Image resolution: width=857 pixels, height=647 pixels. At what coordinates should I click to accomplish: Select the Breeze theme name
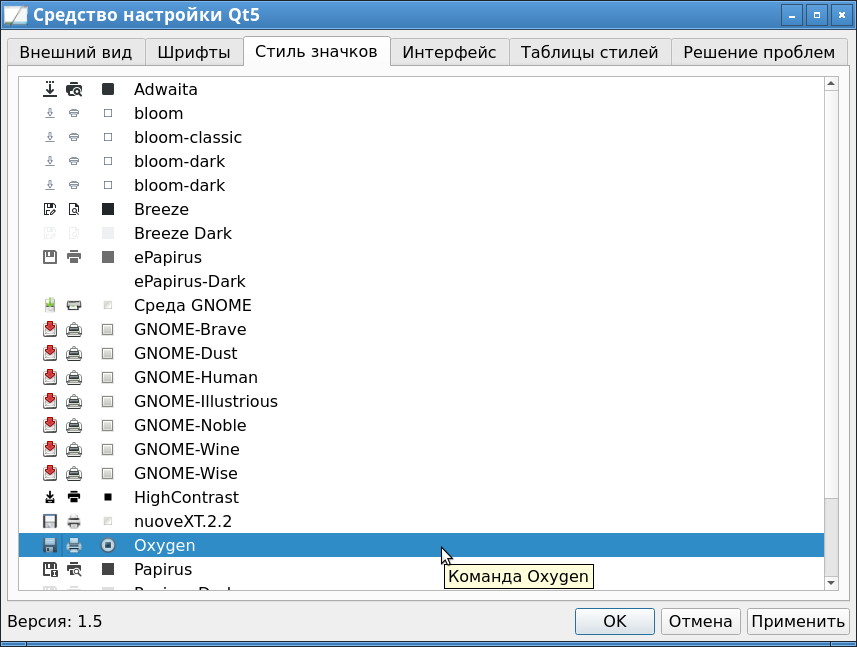click(x=161, y=209)
